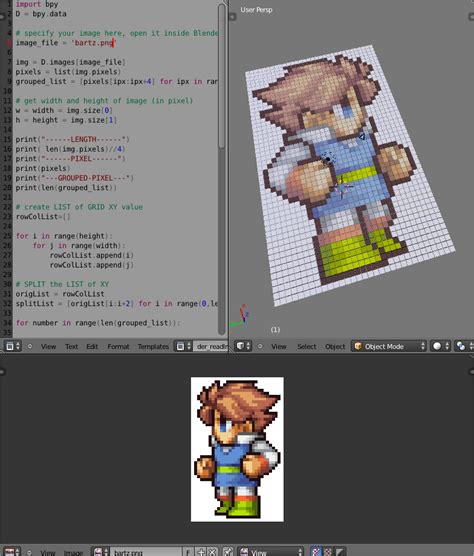
Task: Open the Edit menu in Text Editor
Action: pos(92,346)
